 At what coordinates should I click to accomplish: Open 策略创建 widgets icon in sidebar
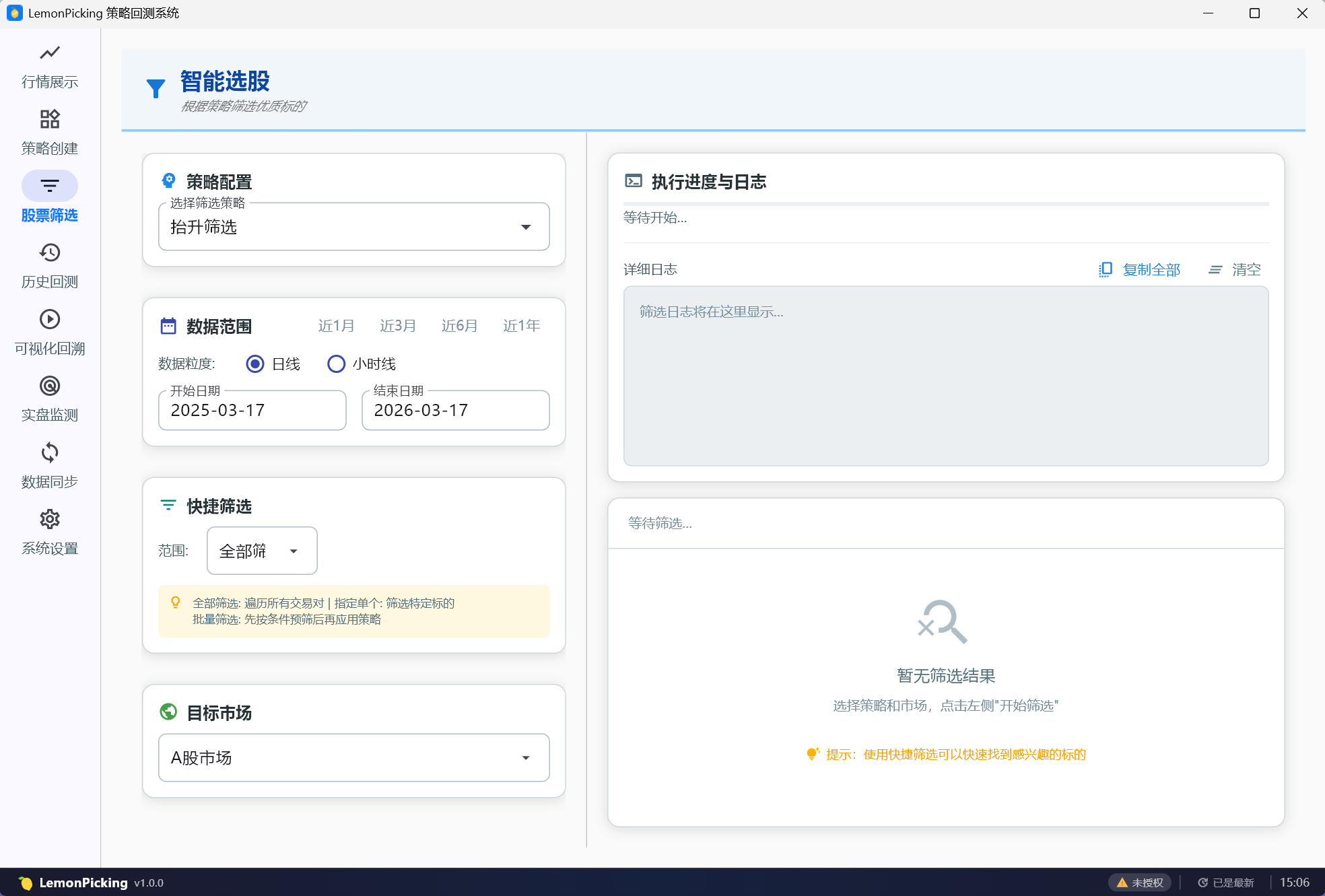(x=50, y=119)
